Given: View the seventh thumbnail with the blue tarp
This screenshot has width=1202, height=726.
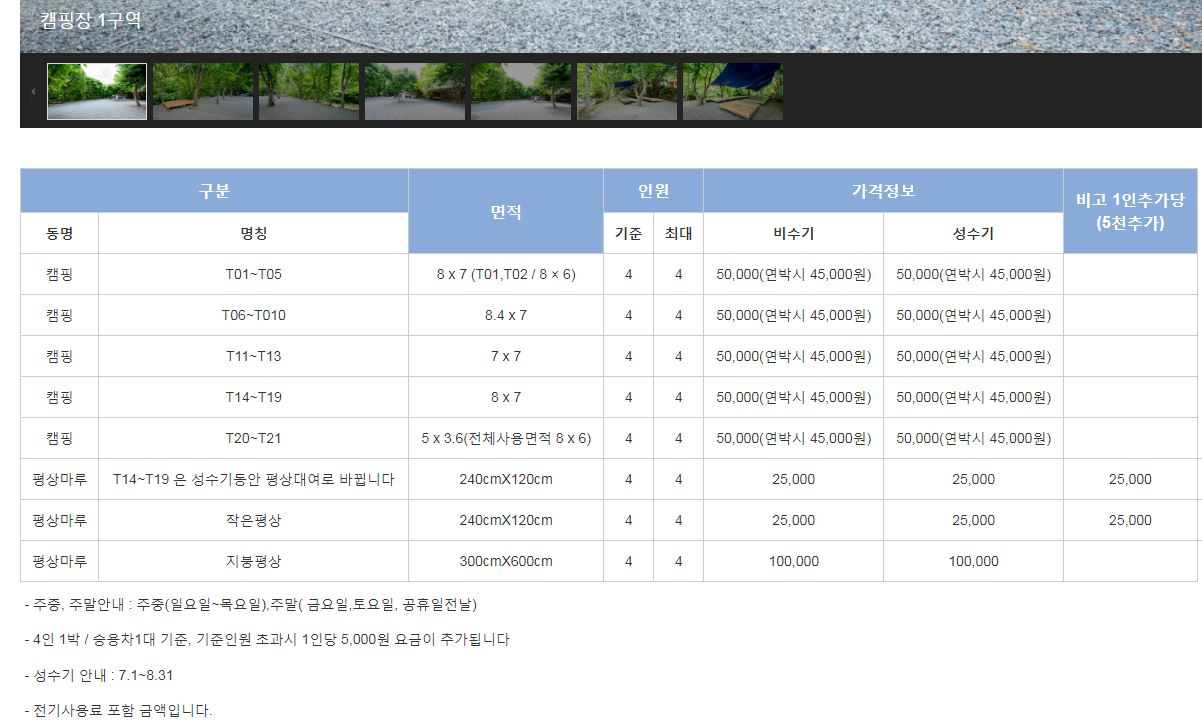Looking at the screenshot, I should coord(733,92).
